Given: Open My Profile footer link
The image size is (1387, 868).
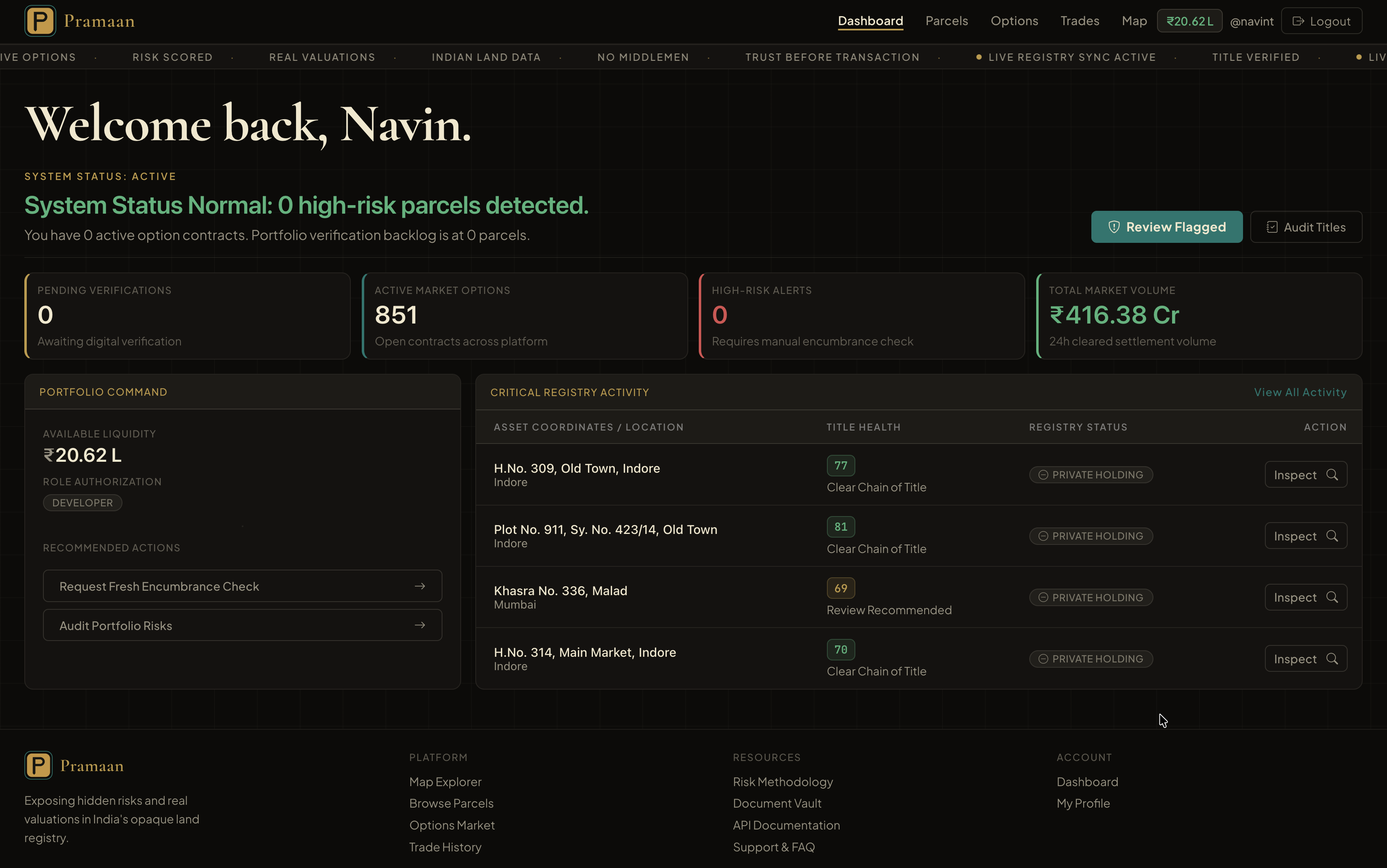Looking at the screenshot, I should [x=1083, y=803].
